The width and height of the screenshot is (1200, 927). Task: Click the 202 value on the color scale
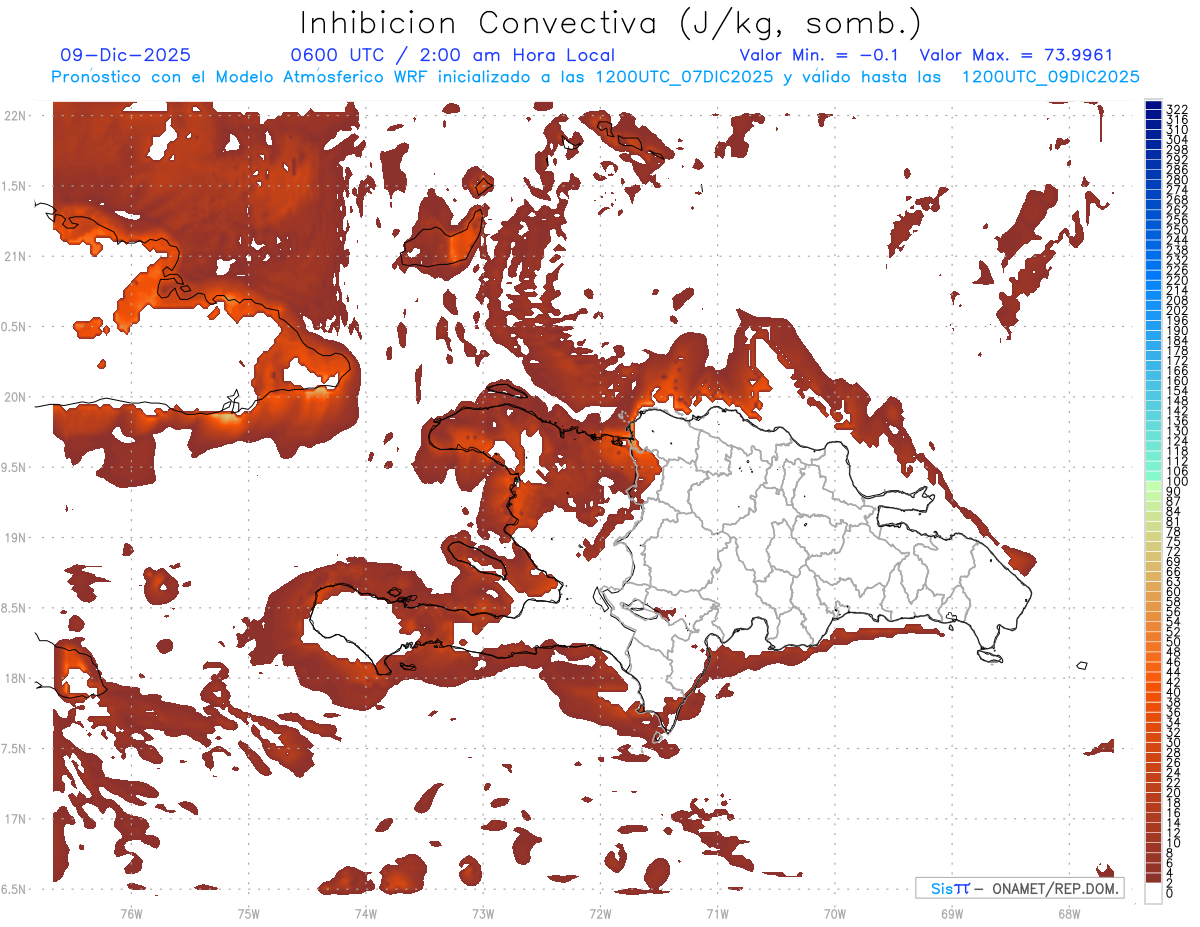point(1176,311)
